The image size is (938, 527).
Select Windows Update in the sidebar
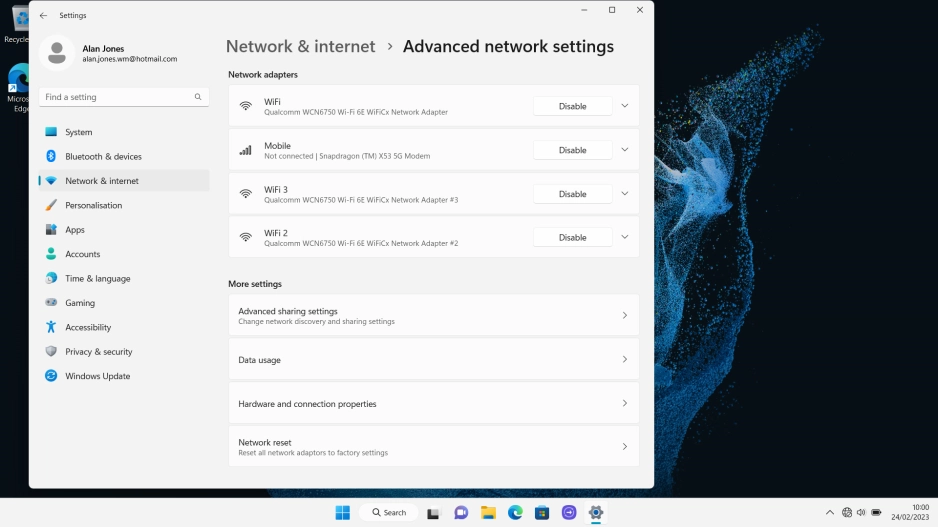[x=124, y=376]
